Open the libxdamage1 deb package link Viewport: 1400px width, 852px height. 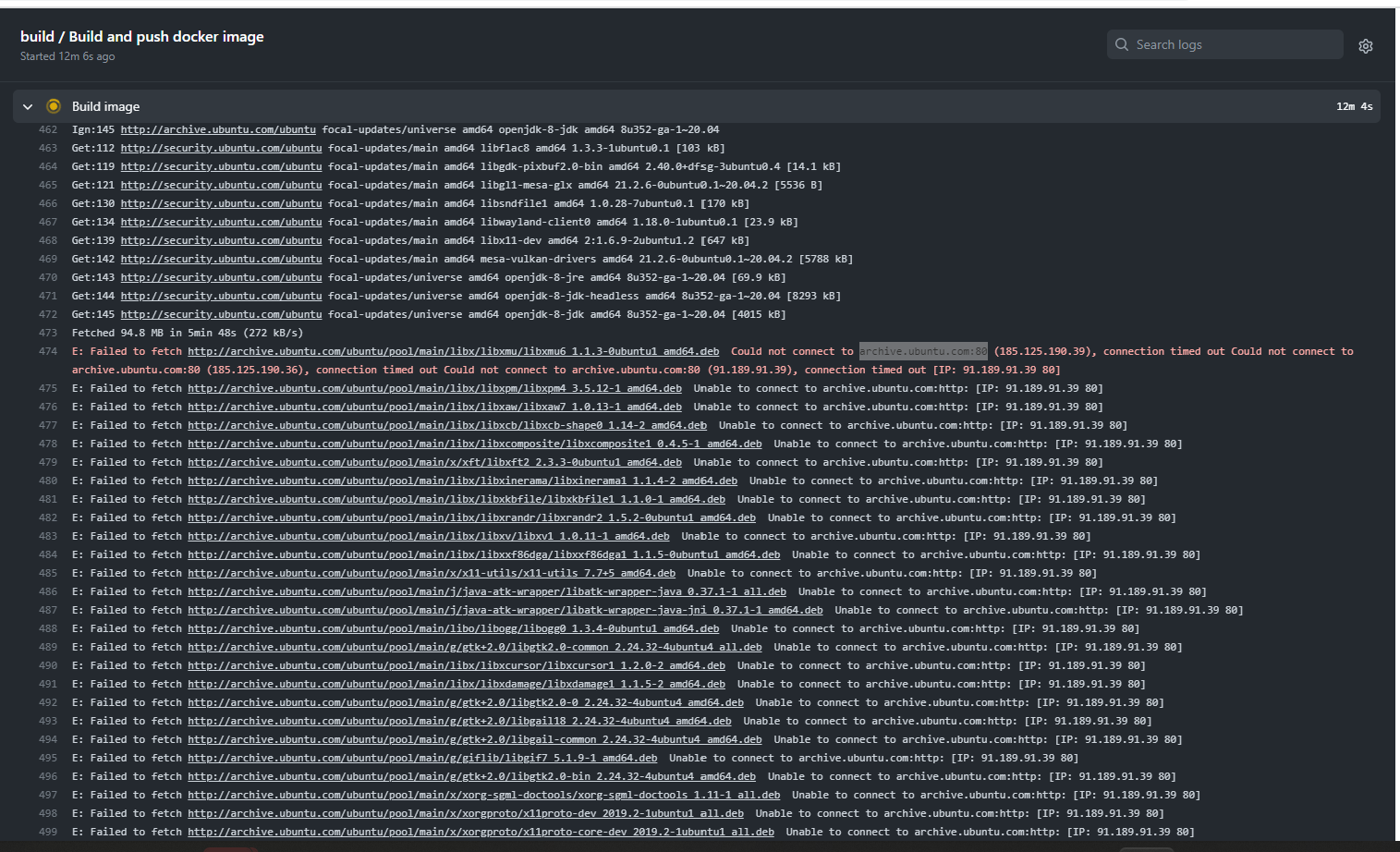(x=457, y=684)
